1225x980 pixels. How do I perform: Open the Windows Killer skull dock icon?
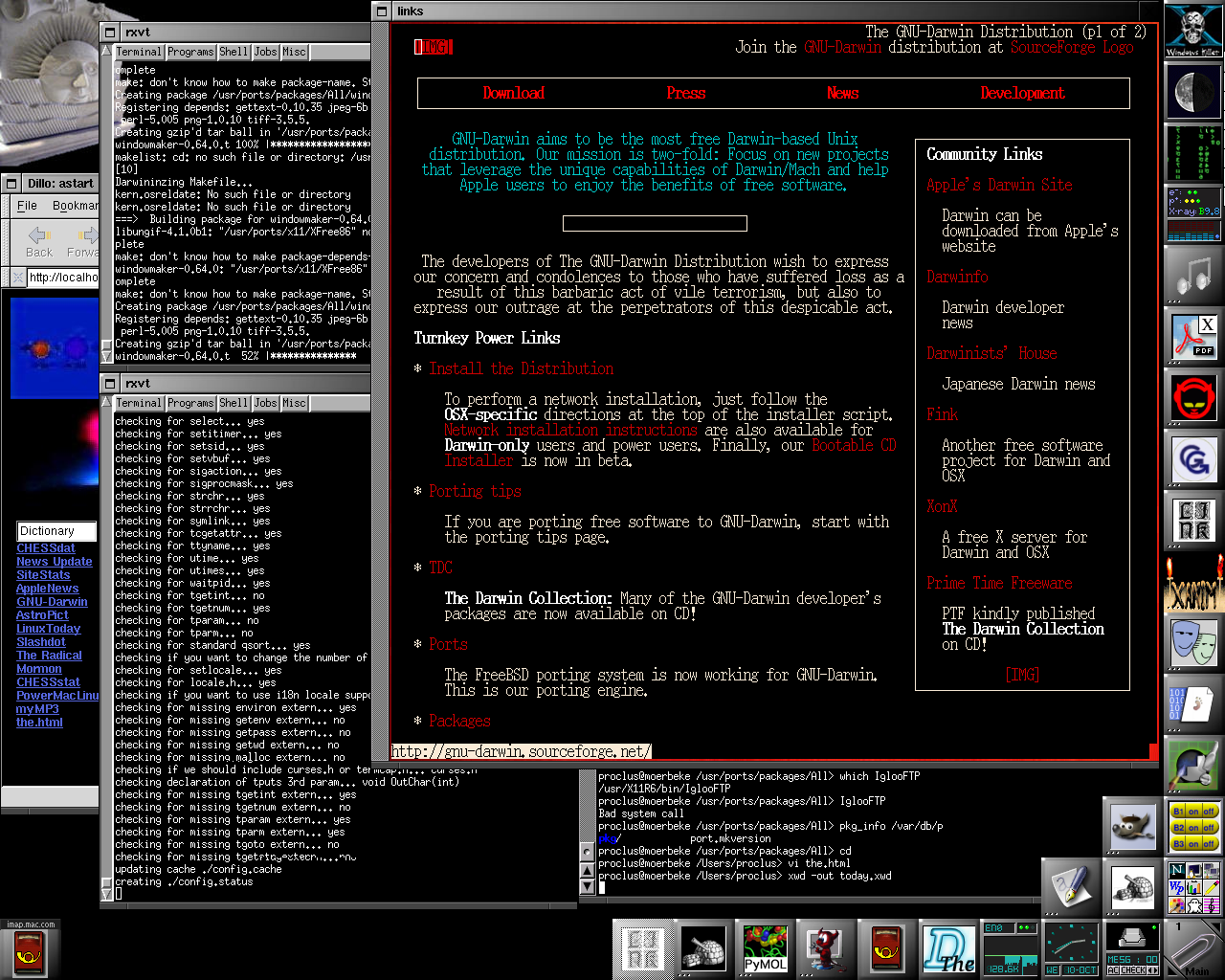[x=1193, y=29]
